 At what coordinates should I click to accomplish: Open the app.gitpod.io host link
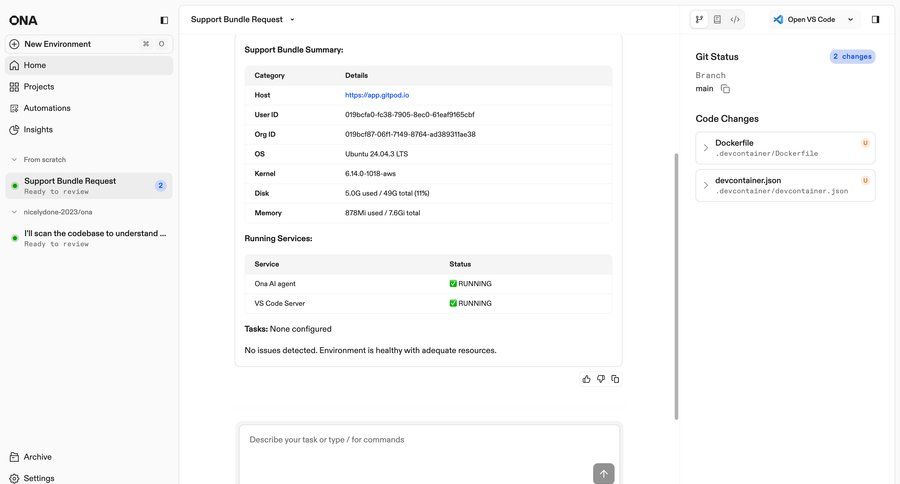[377, 95]
